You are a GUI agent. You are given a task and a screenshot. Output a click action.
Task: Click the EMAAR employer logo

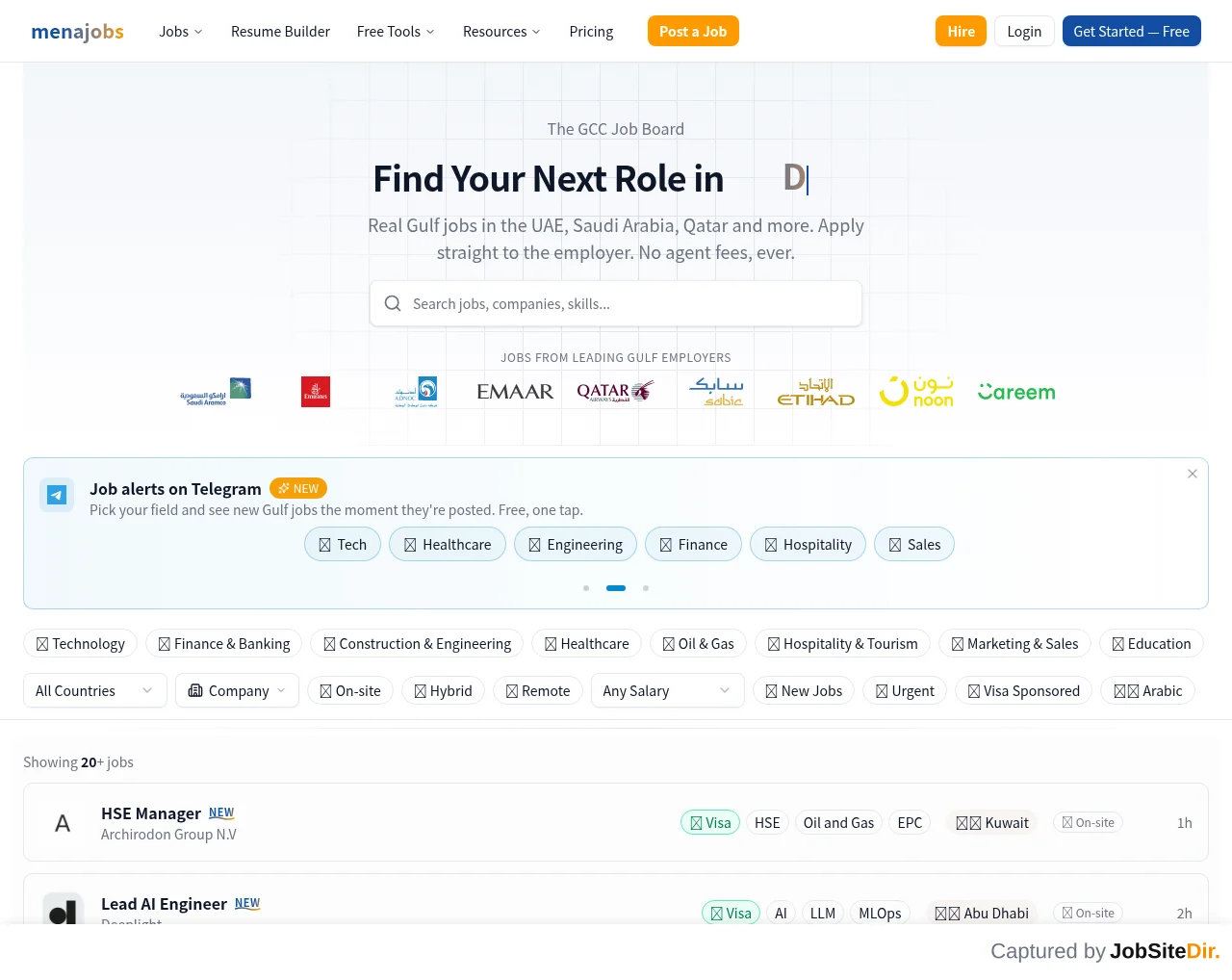(x=515, y=392)
